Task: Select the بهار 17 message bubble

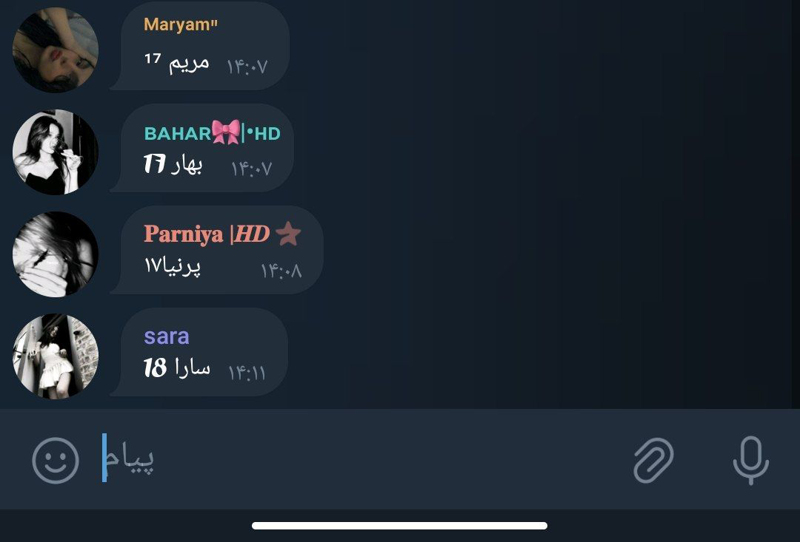Action: click(x=203, y=148)
